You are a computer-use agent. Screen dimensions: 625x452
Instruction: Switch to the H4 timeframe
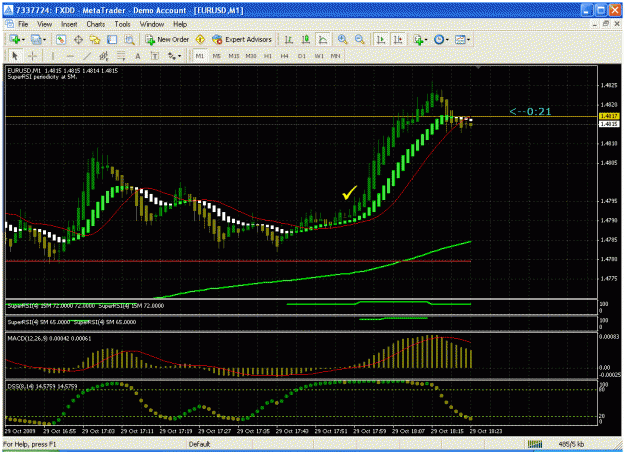[x=284, y=56]
